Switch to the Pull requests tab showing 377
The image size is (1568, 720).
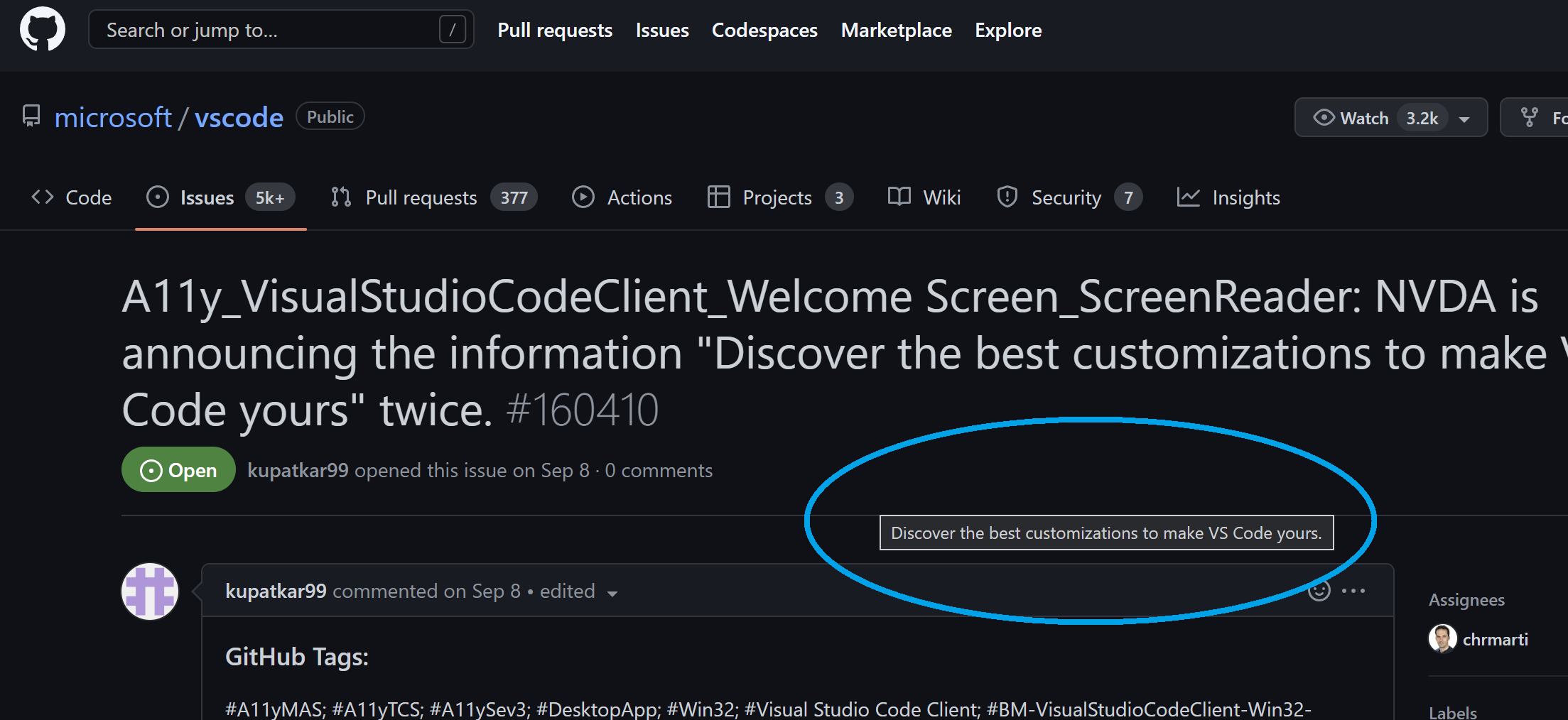[420, 197]
